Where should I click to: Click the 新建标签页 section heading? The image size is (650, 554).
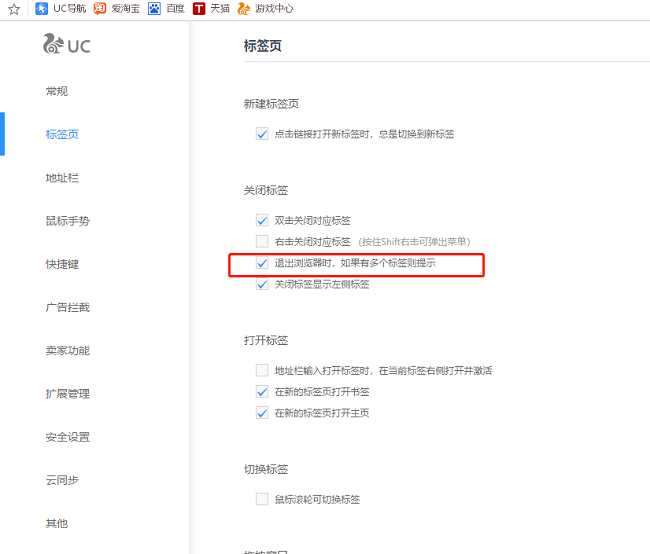pos(272,104)
